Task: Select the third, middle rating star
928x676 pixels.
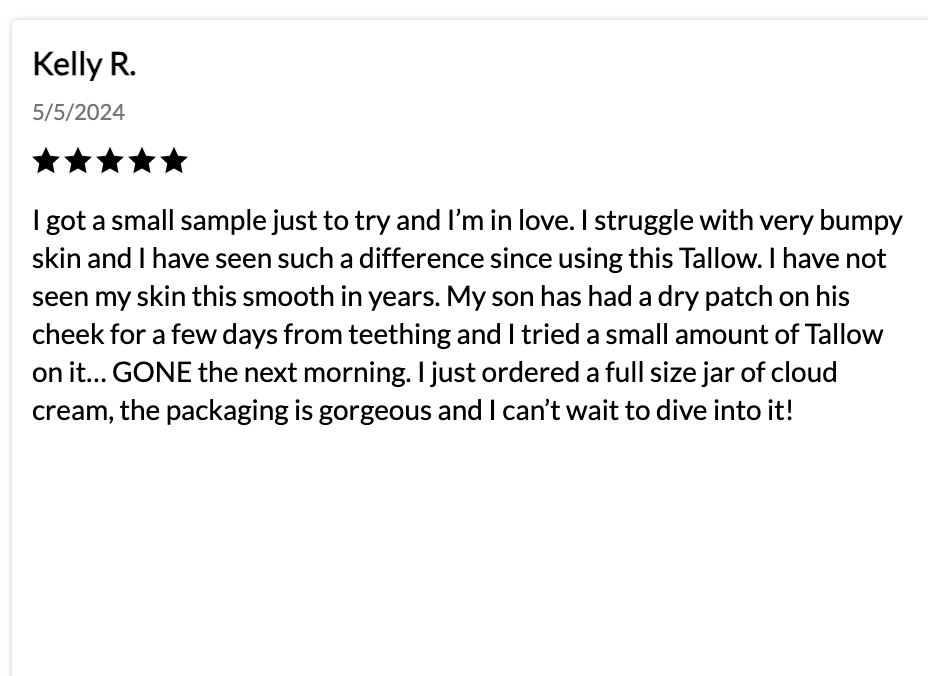Action: click(110, 161)
